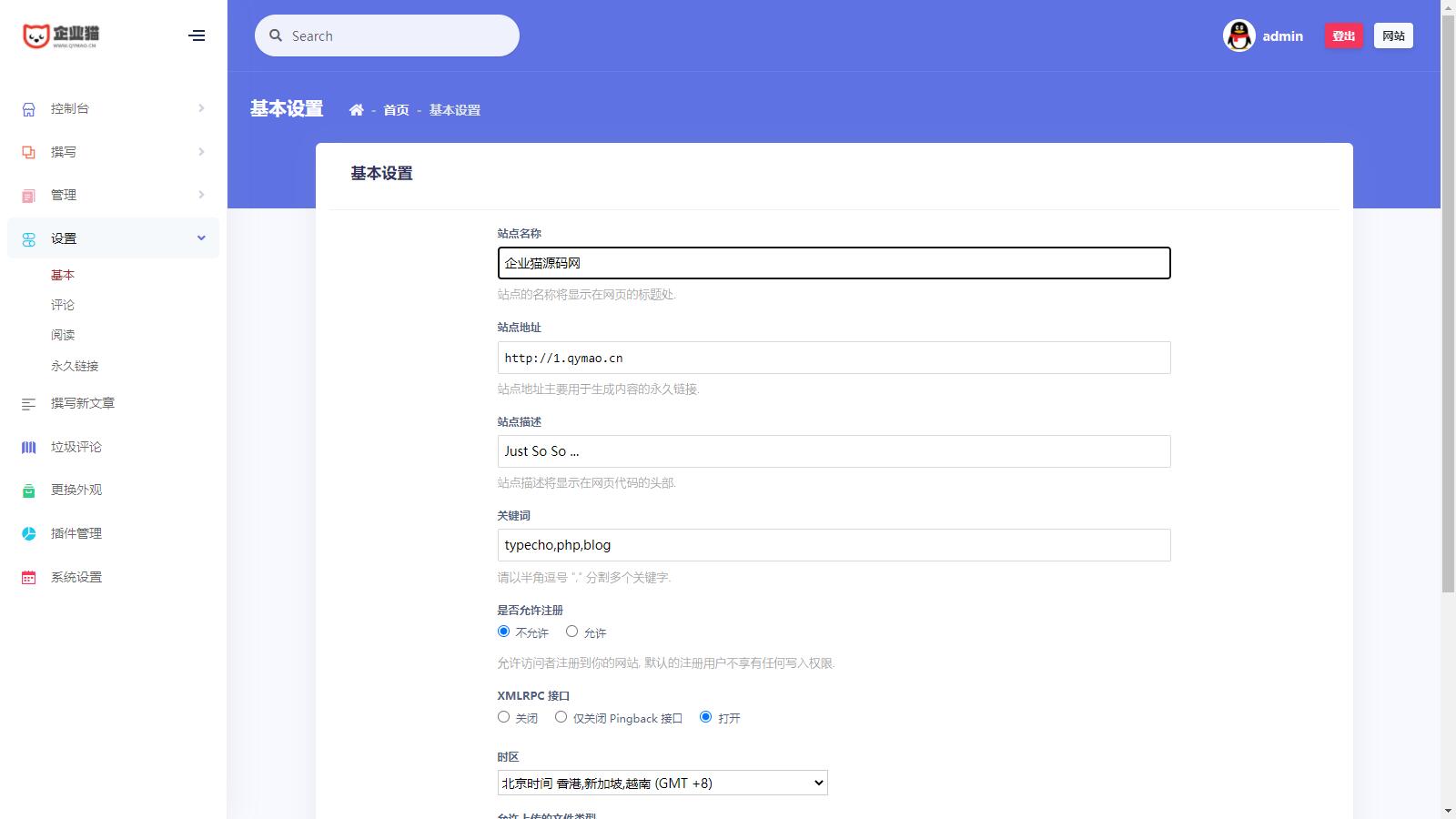1456x819 pixels.
Task: Select the 关闭 XMLRPC radio option
Action: [x=503, y=717]
